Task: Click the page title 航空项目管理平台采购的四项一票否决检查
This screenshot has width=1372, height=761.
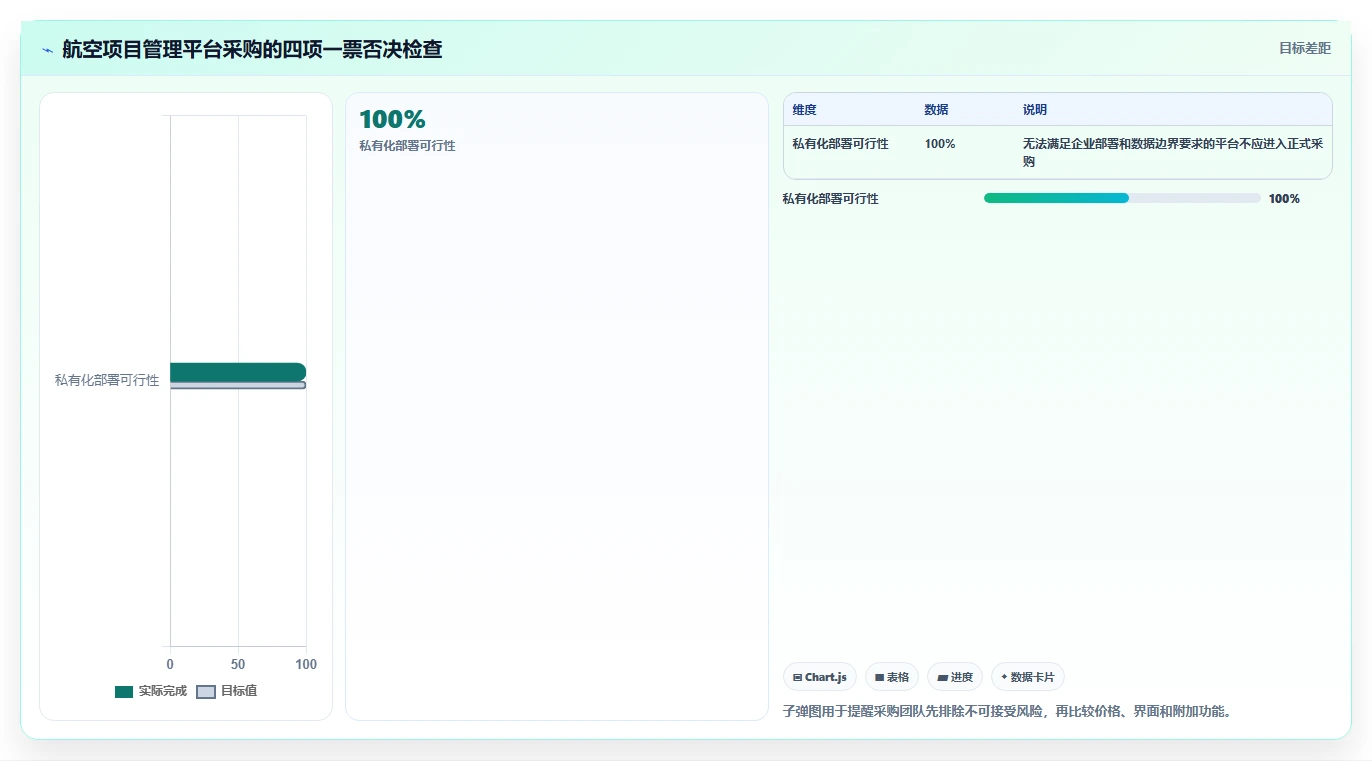Action: click(x=252, y=49)
